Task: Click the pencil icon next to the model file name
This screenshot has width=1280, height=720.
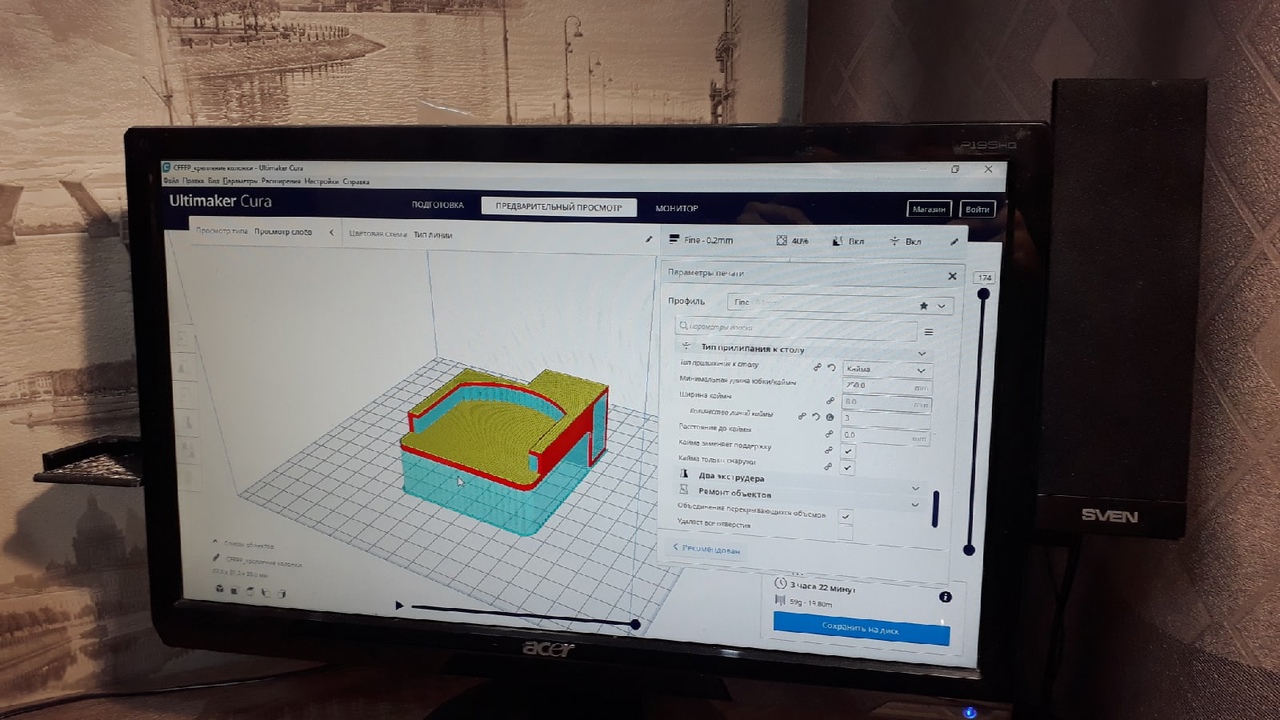Action: (215, 559)
